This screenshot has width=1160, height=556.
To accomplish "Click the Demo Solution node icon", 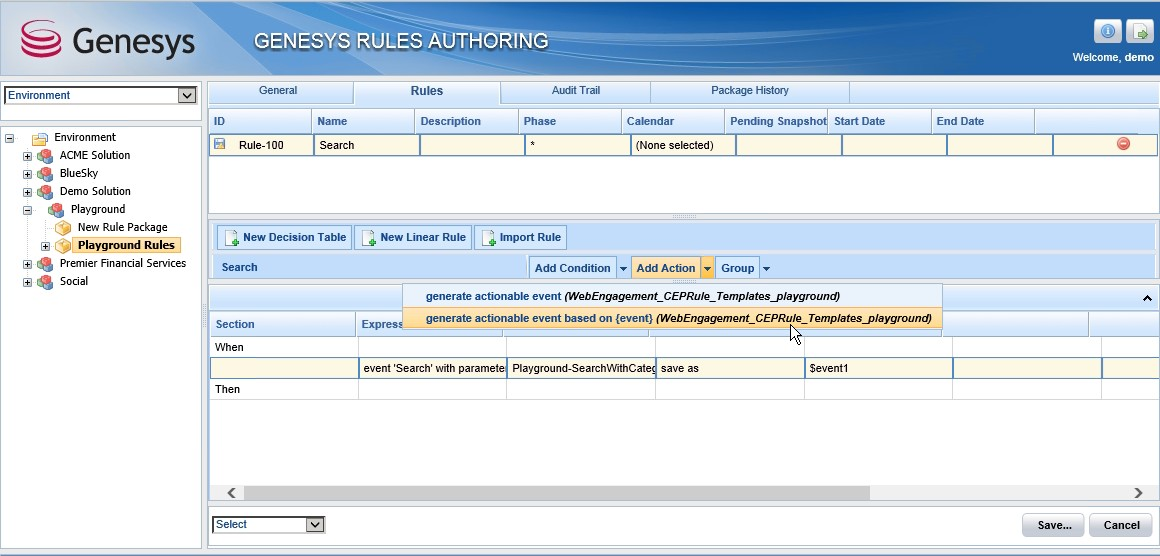I will coord(45,191).
